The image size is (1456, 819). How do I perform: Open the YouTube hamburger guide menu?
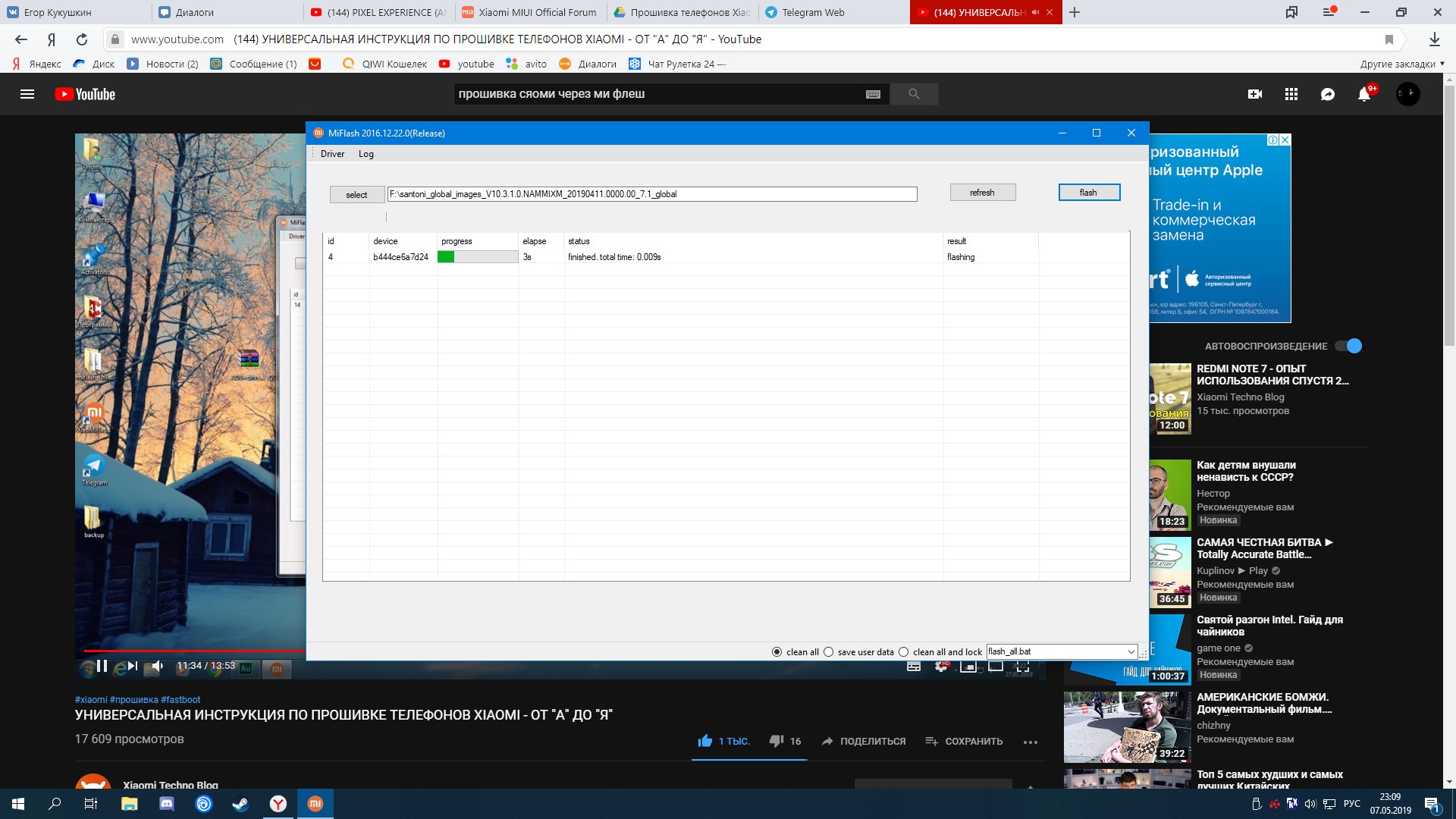tap(27, 94)
